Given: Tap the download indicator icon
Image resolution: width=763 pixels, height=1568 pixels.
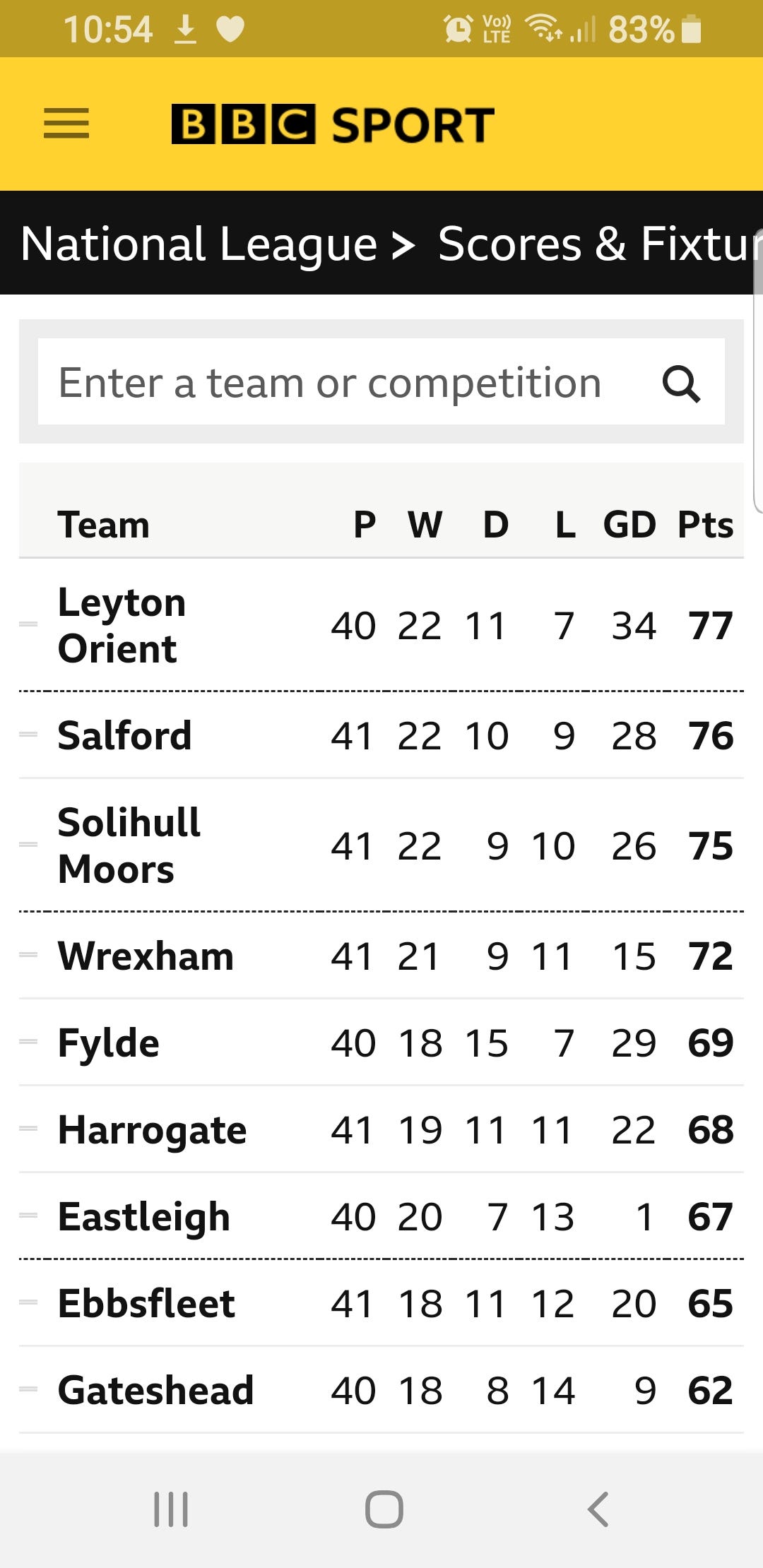Looking at the screenshot, I should point(186,30).
